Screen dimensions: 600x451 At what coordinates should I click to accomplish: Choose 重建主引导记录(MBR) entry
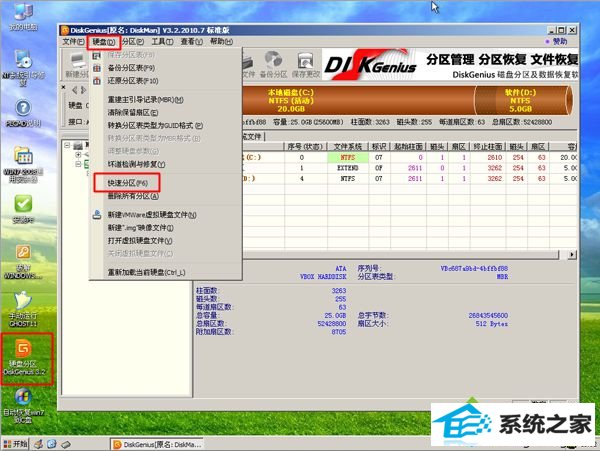145,100
